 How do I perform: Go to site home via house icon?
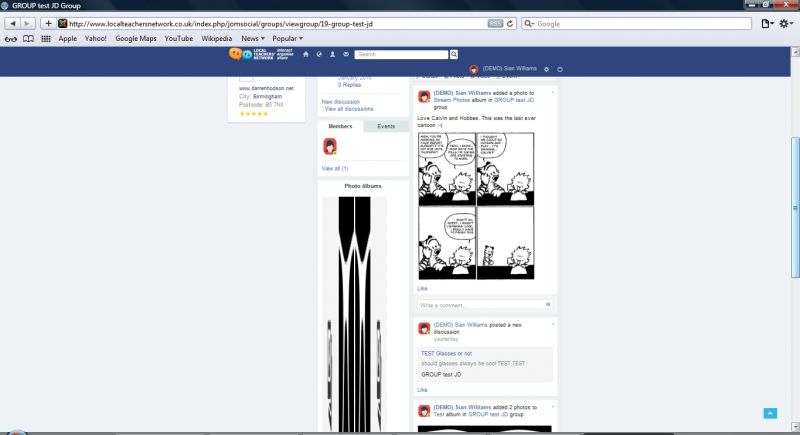(x=306, y=54)
